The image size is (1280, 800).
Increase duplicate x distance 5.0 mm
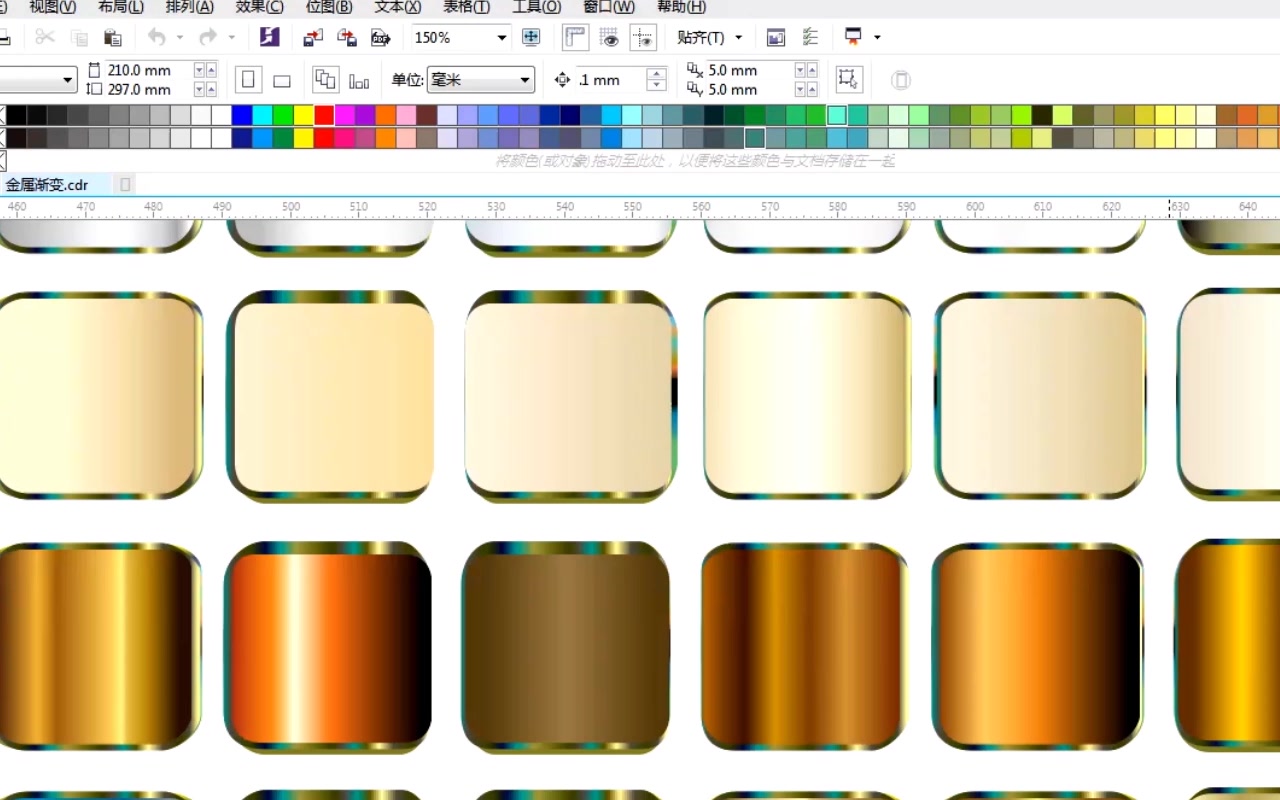point(811,70)
